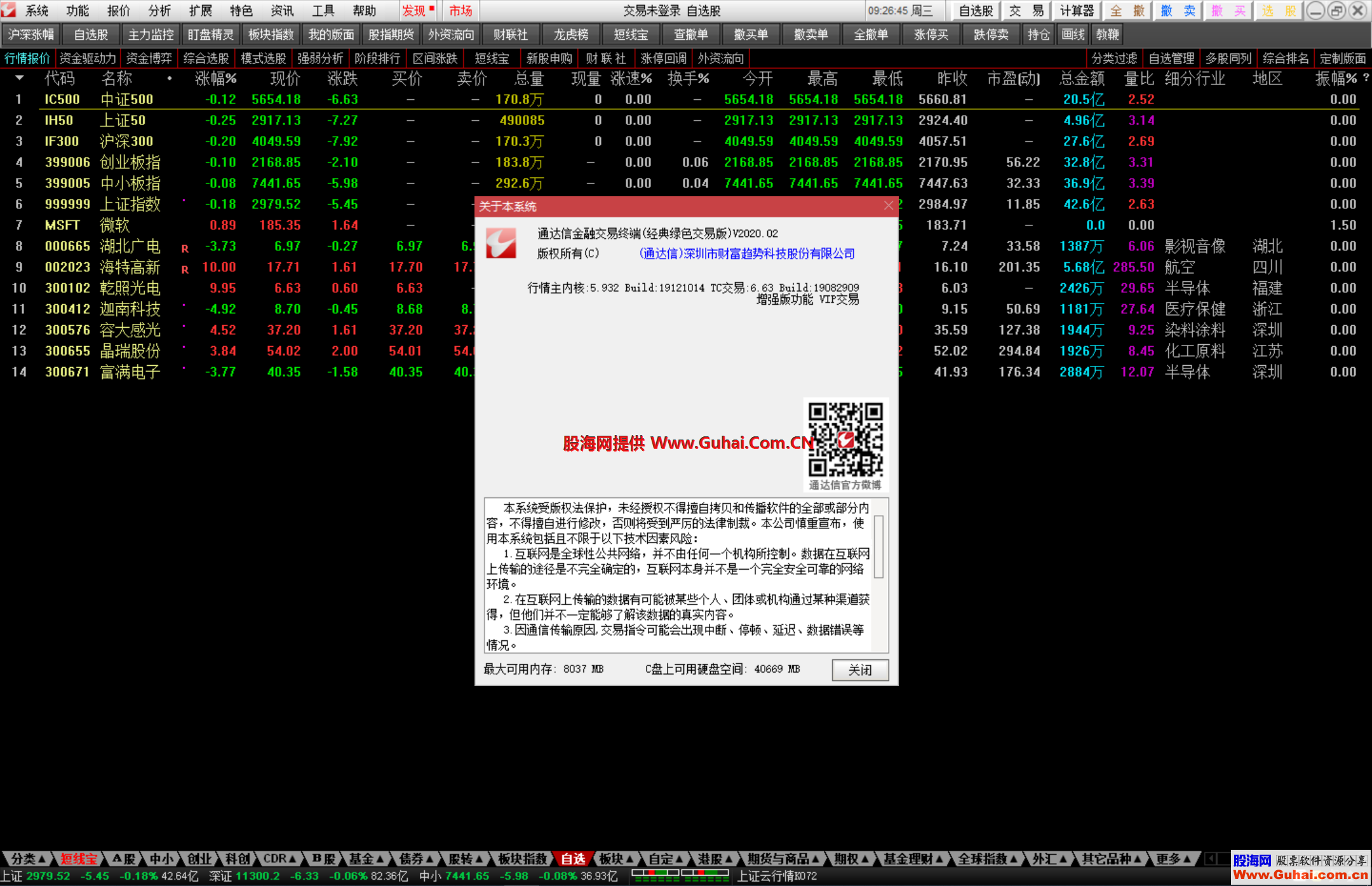Click the R marker beside 湖北广电
Screen dimensions: 1372x886
(x=185, y=248)
